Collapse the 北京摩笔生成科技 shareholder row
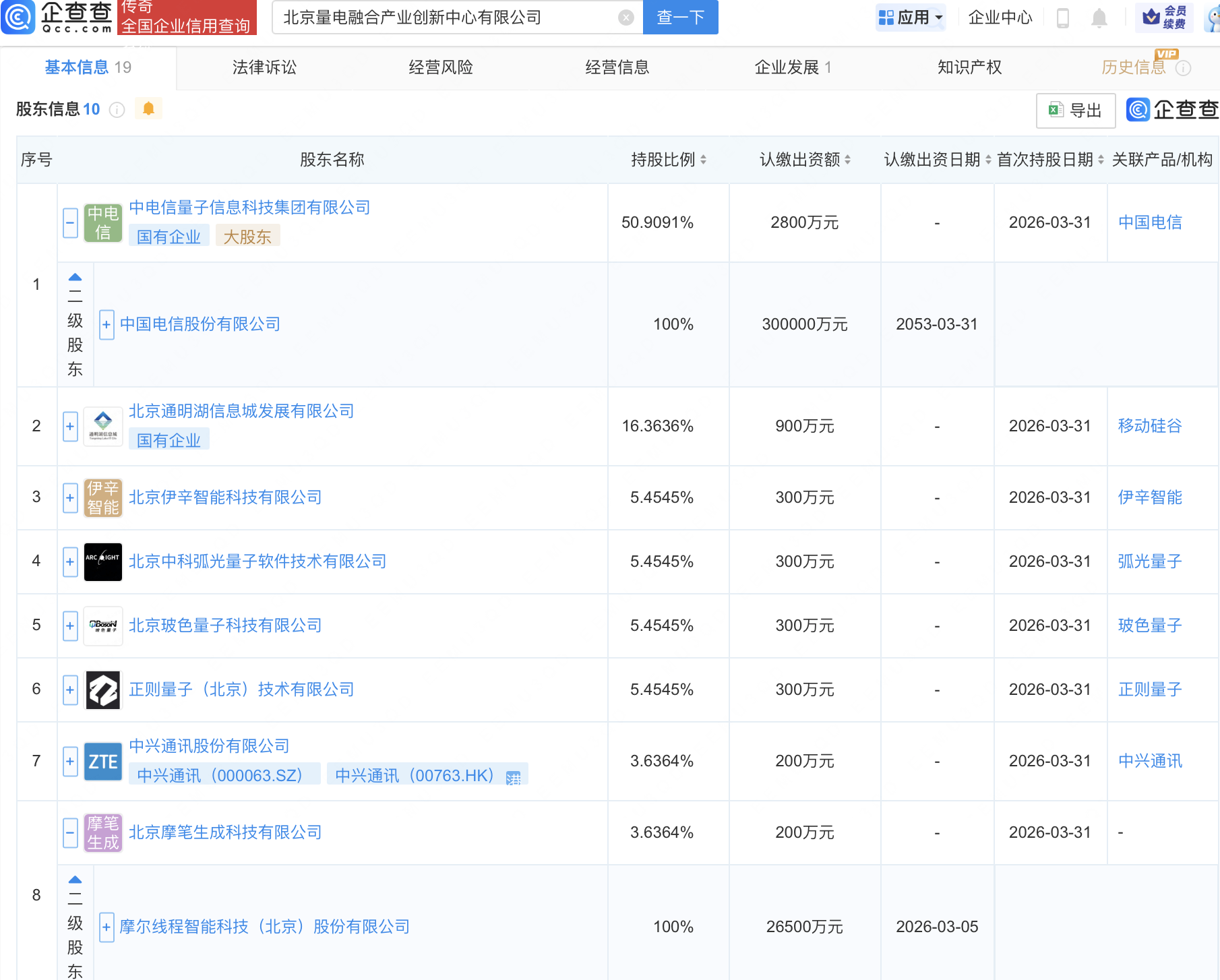Viewport: 1220px width, 980px height. click(71, 832)
